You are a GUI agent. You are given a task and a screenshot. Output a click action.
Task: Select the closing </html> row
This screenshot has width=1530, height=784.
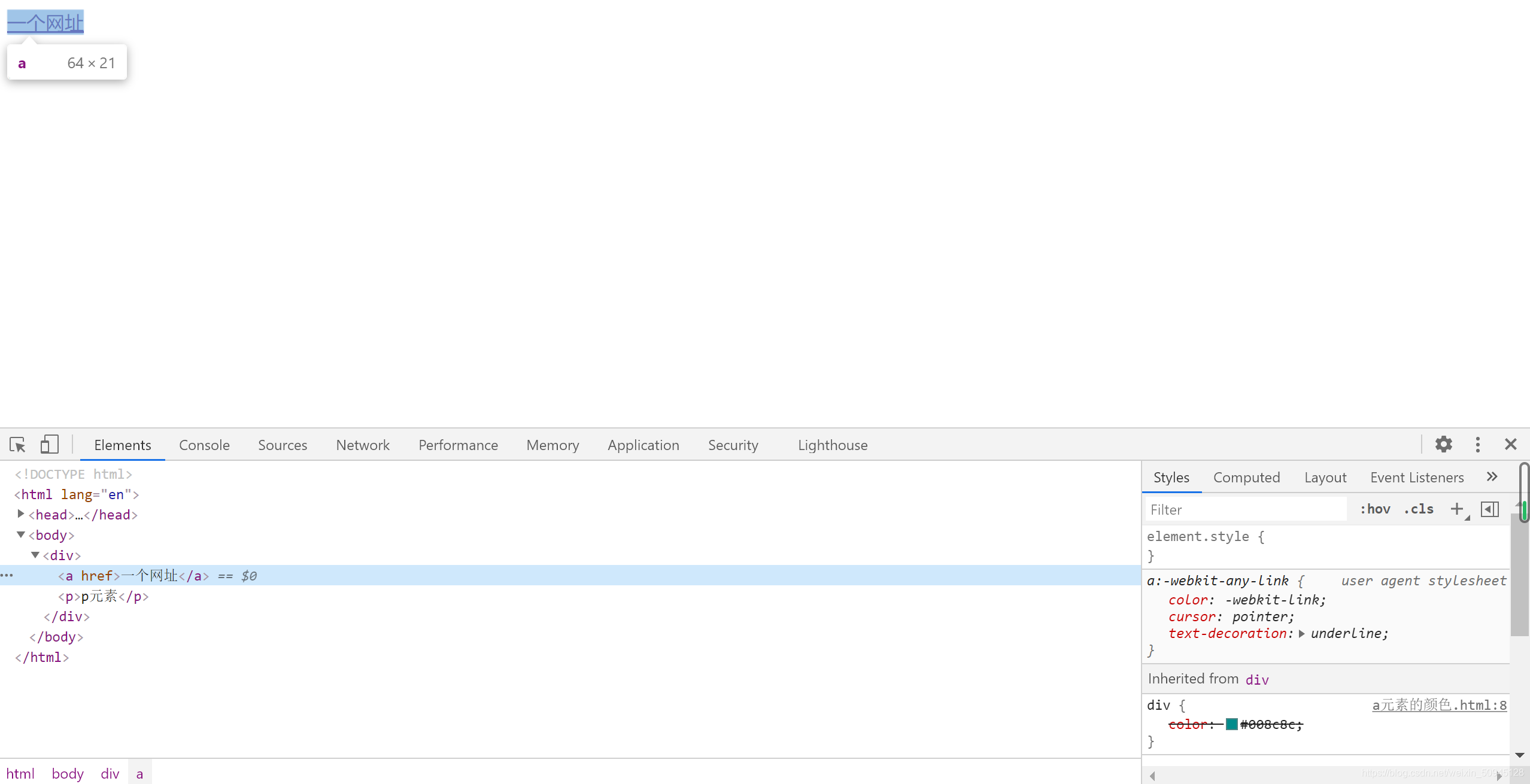click(570, 657)
